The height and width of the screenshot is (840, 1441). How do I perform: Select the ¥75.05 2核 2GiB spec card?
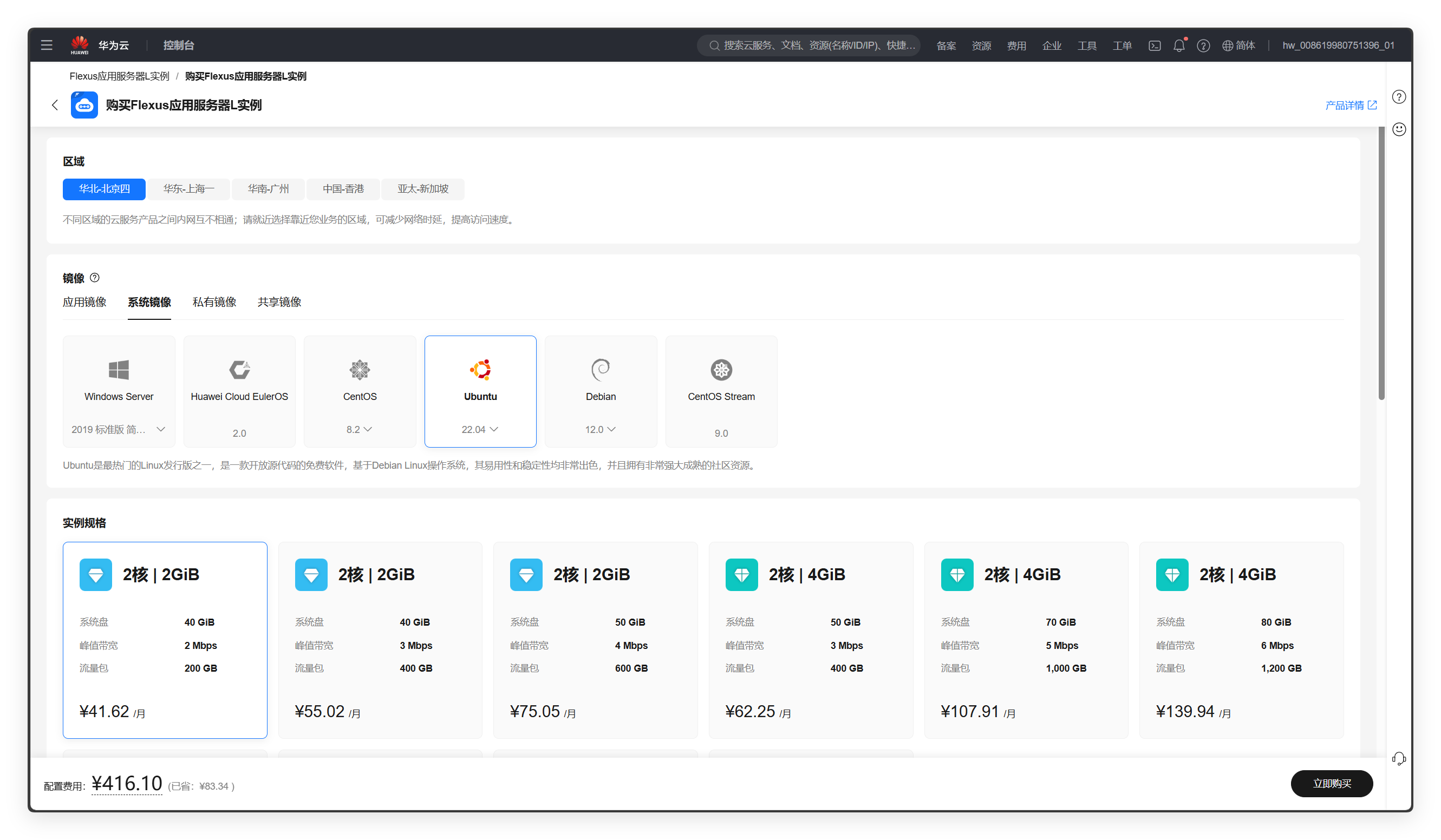(x=595, y=640)
